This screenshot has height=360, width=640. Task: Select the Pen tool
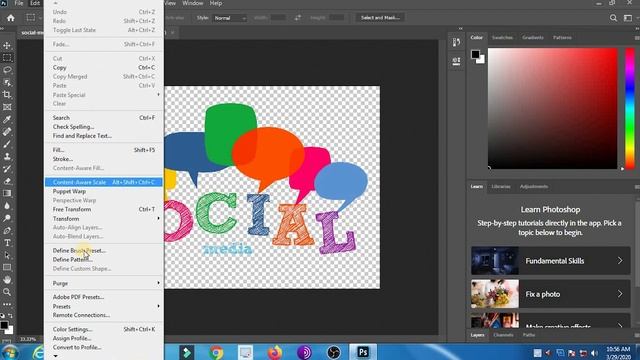pos(7,230)
